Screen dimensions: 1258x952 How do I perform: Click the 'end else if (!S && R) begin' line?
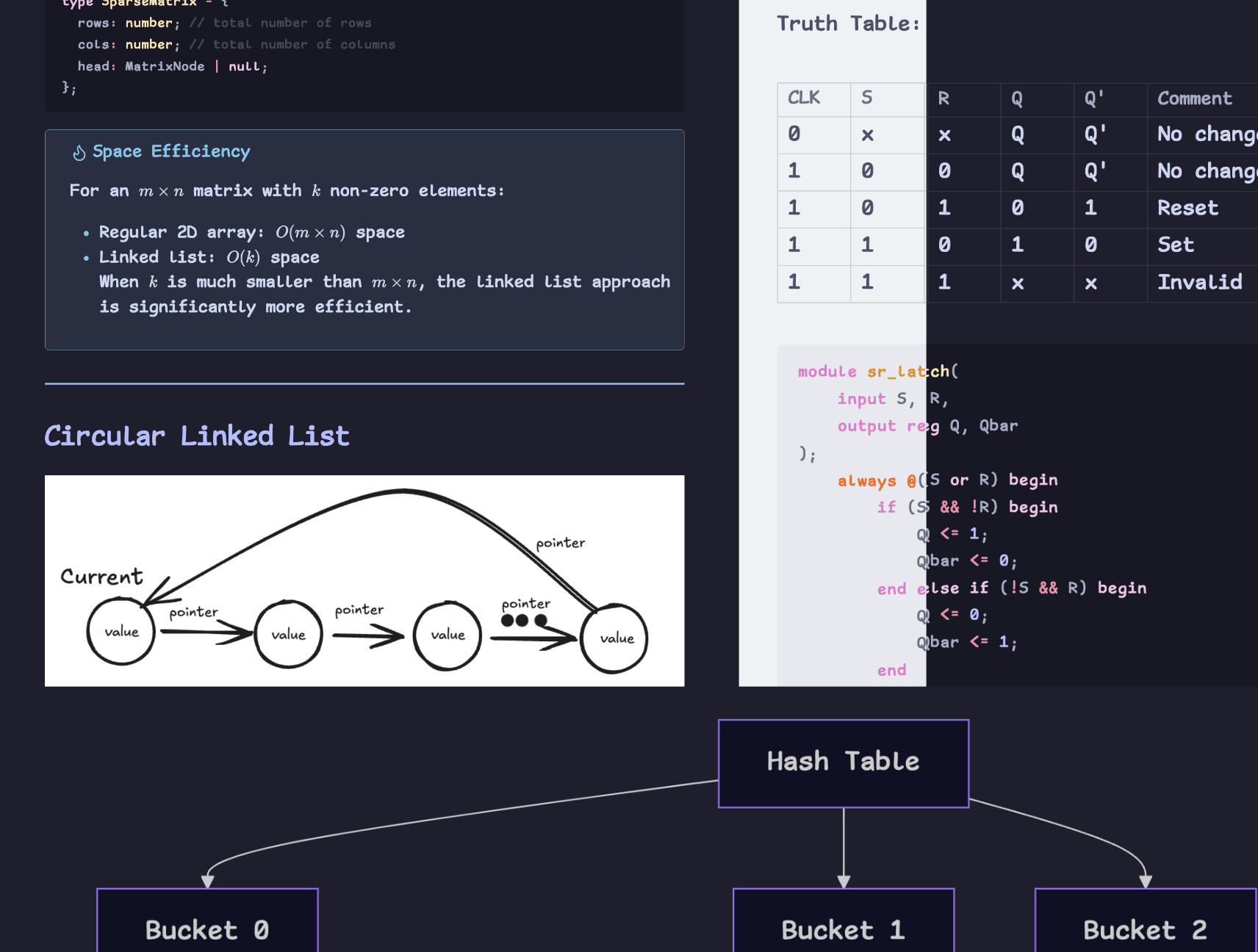[1012, 588]
